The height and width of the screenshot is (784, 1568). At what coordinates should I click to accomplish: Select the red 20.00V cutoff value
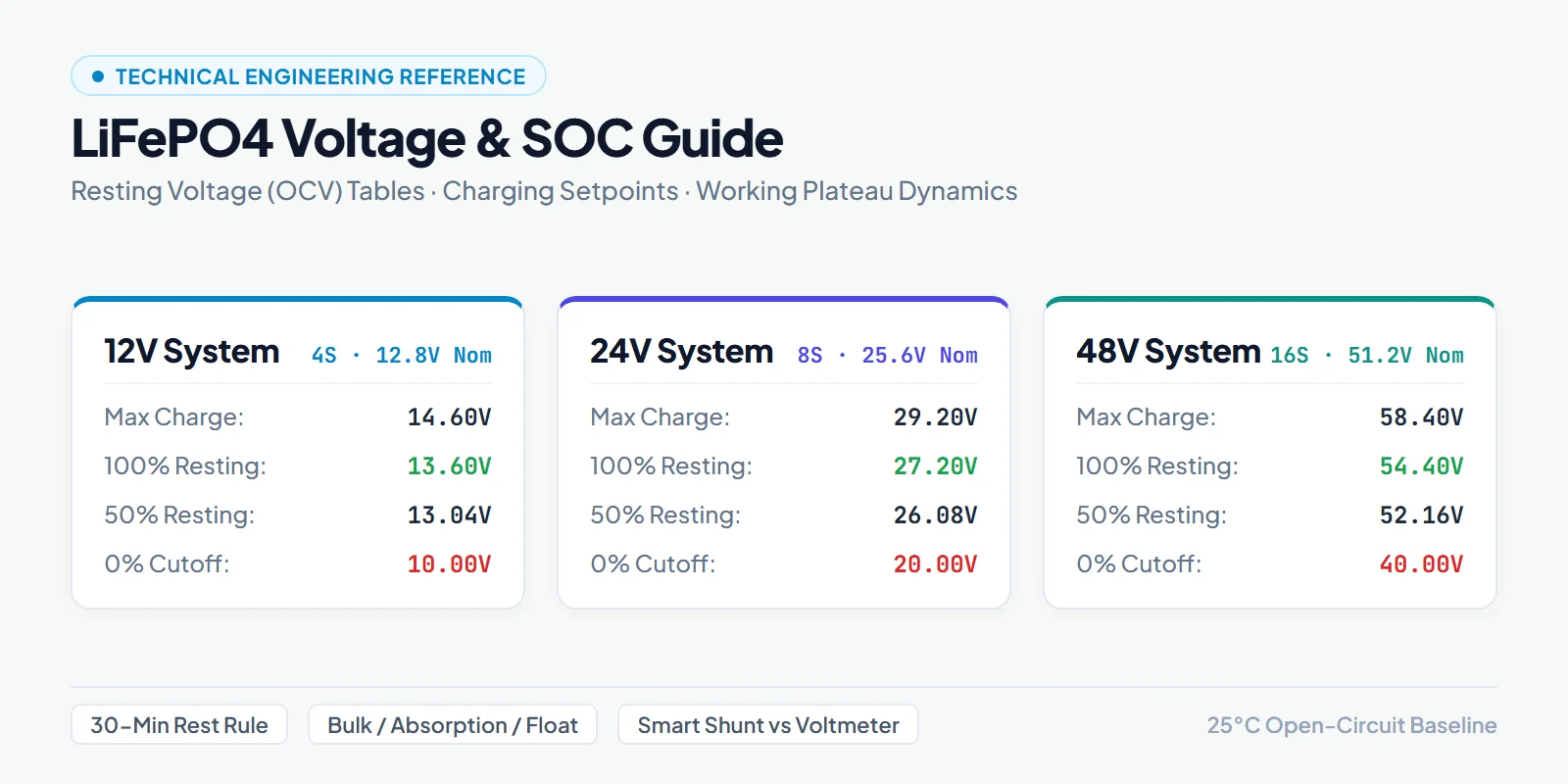(935, 564)
